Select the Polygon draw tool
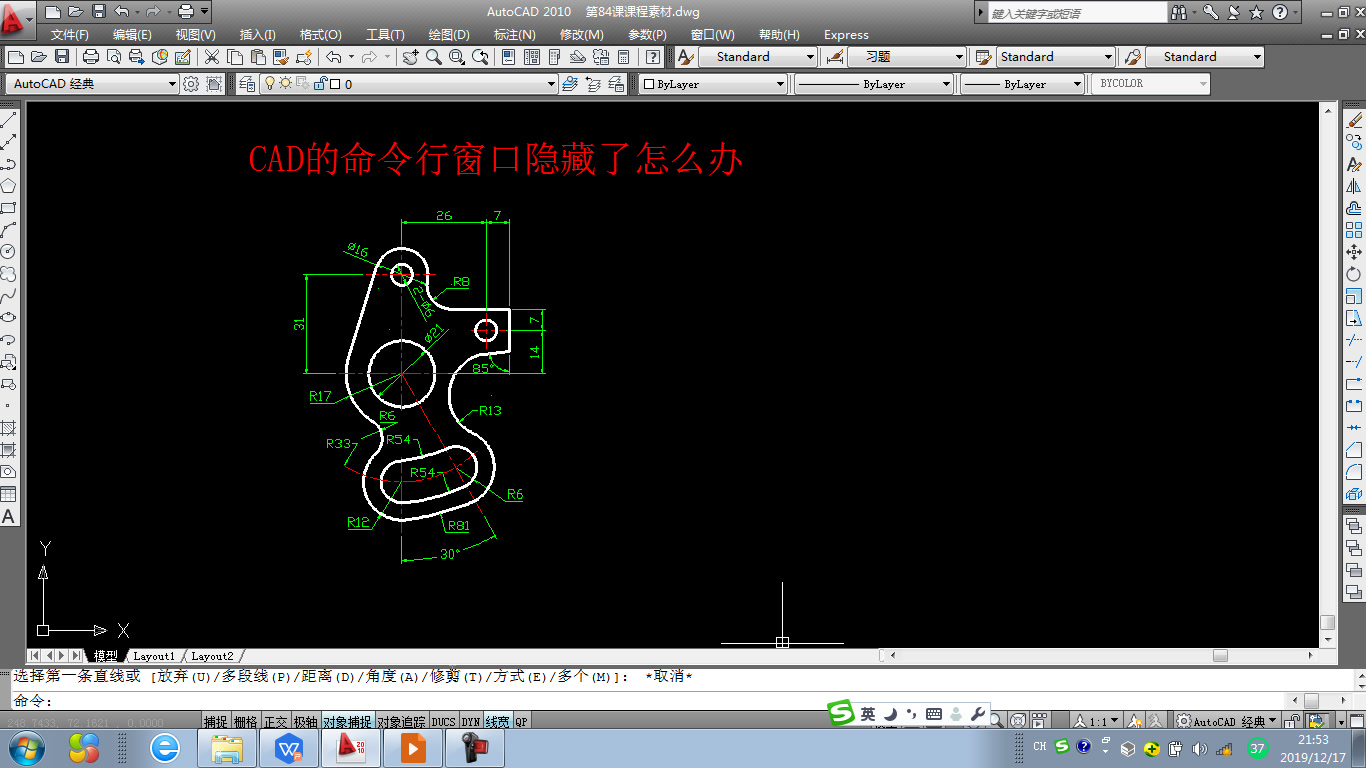Image resolution: width=1366 pixels, height=768 pixels. [x=8, y=186]
